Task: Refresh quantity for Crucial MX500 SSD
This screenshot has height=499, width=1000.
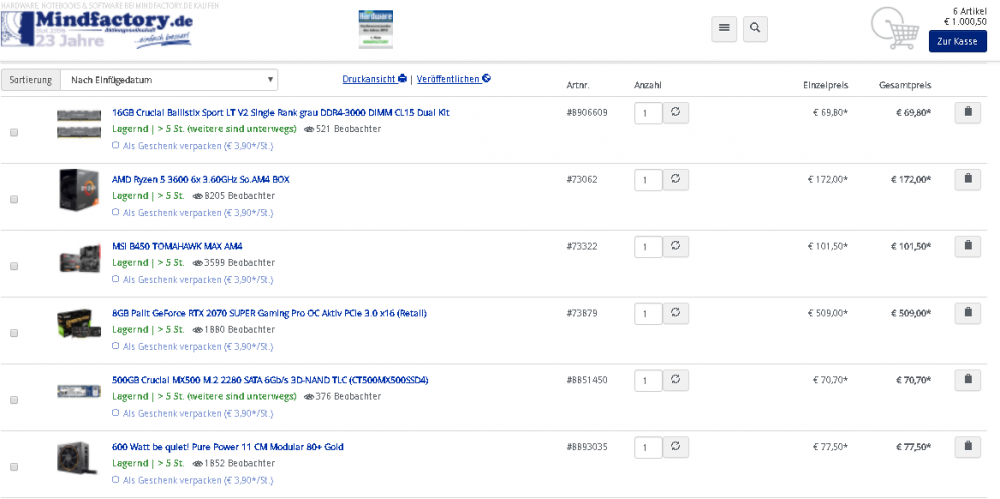Action: point(675,380)
